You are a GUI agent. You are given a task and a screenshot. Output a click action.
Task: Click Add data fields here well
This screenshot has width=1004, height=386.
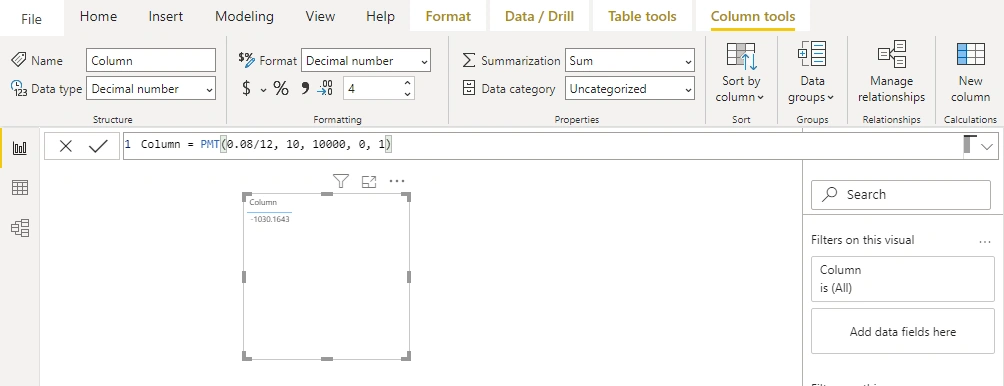point(902,332)
